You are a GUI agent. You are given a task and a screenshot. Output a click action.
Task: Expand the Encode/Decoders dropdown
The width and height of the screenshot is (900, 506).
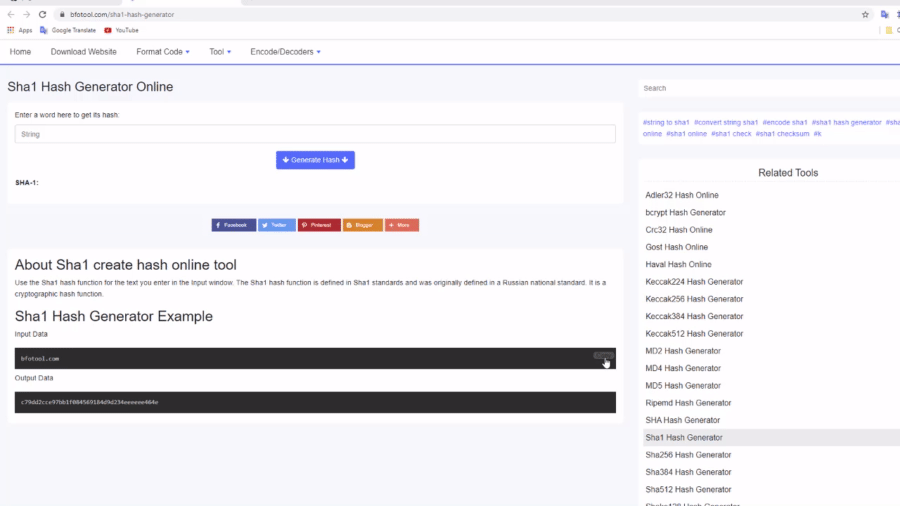285,52
